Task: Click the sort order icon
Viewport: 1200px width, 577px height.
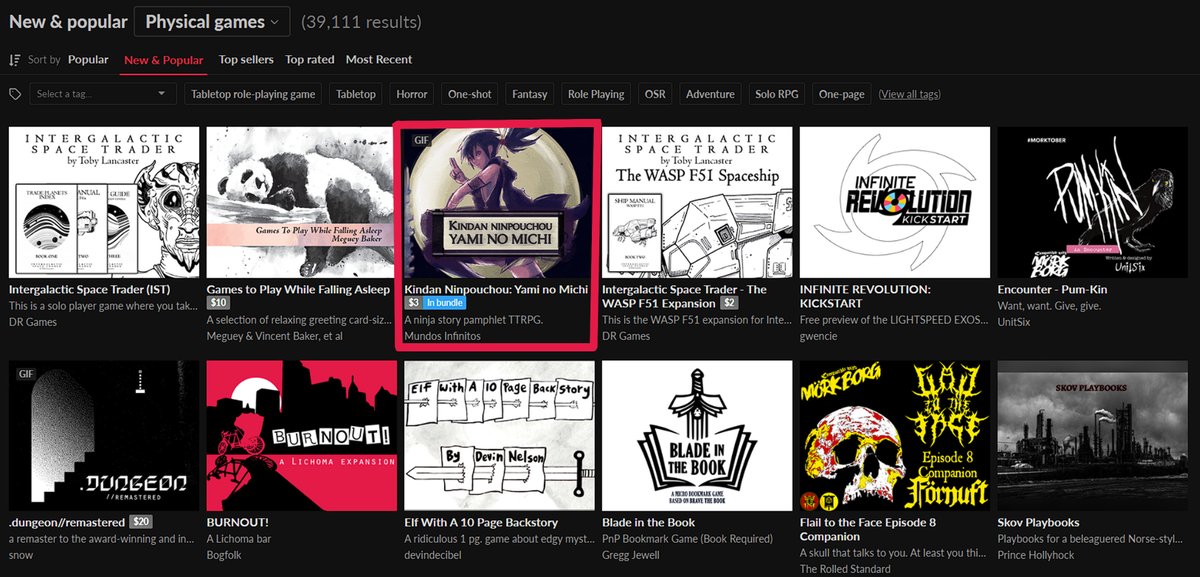Action: (15, 60)
